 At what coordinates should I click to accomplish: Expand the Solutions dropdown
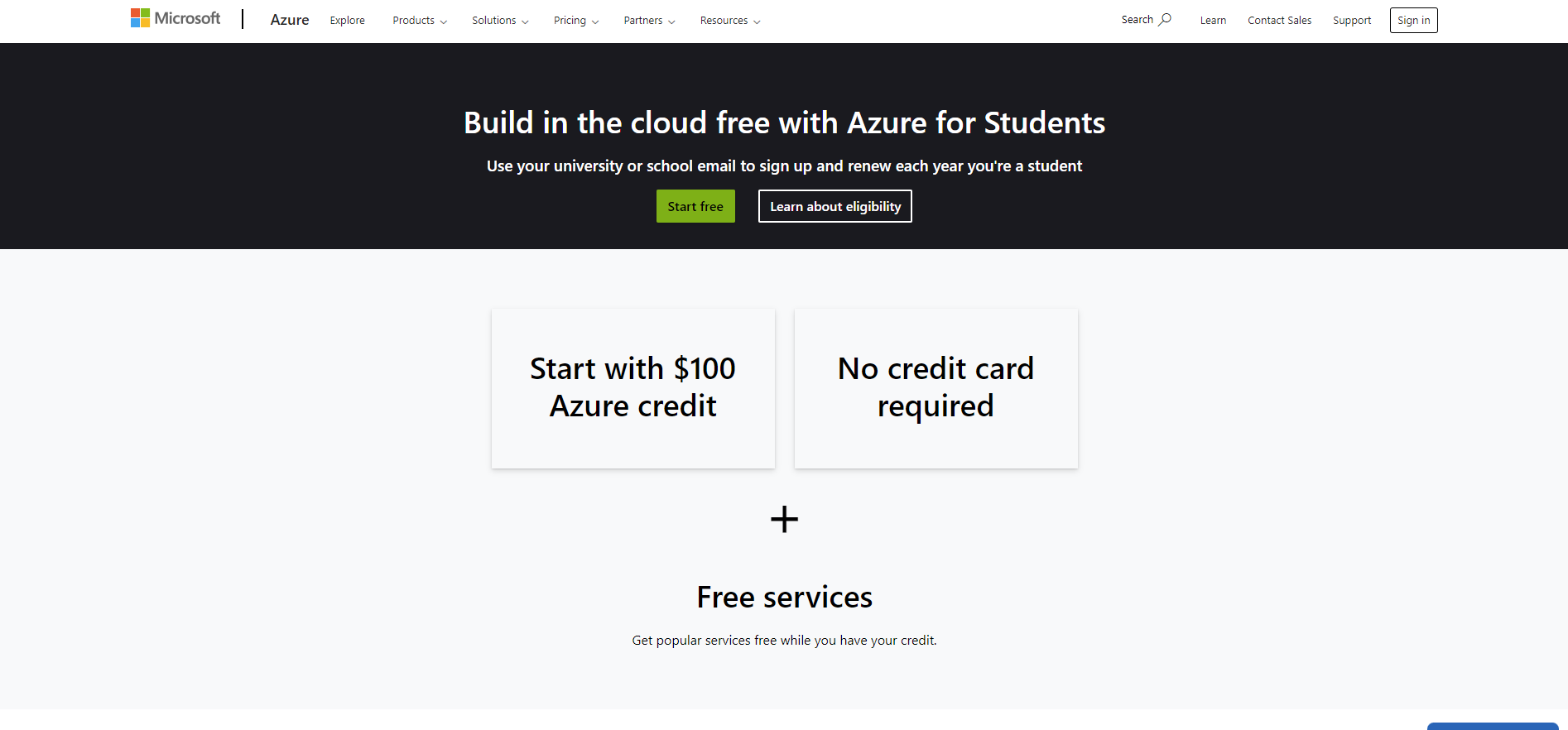(x=500, y=21)
